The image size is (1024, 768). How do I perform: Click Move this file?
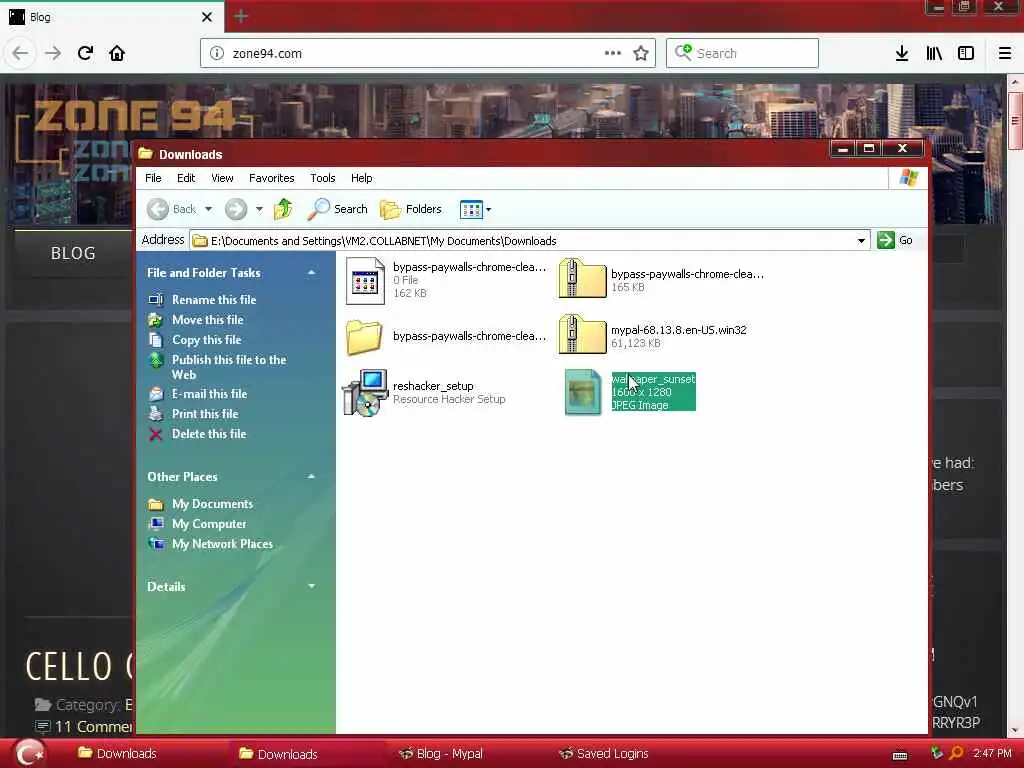coord(208,320)
